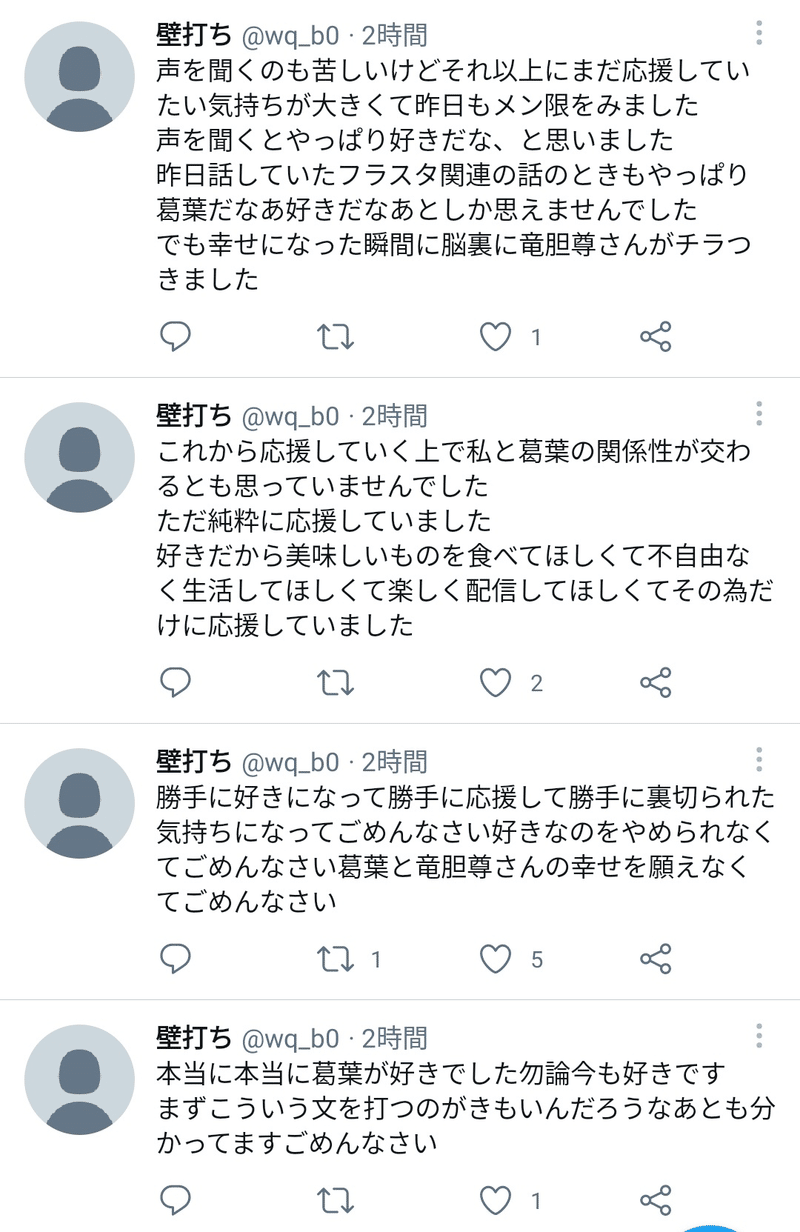Share the tweet starting これから応援していく

tap(655, 683)
